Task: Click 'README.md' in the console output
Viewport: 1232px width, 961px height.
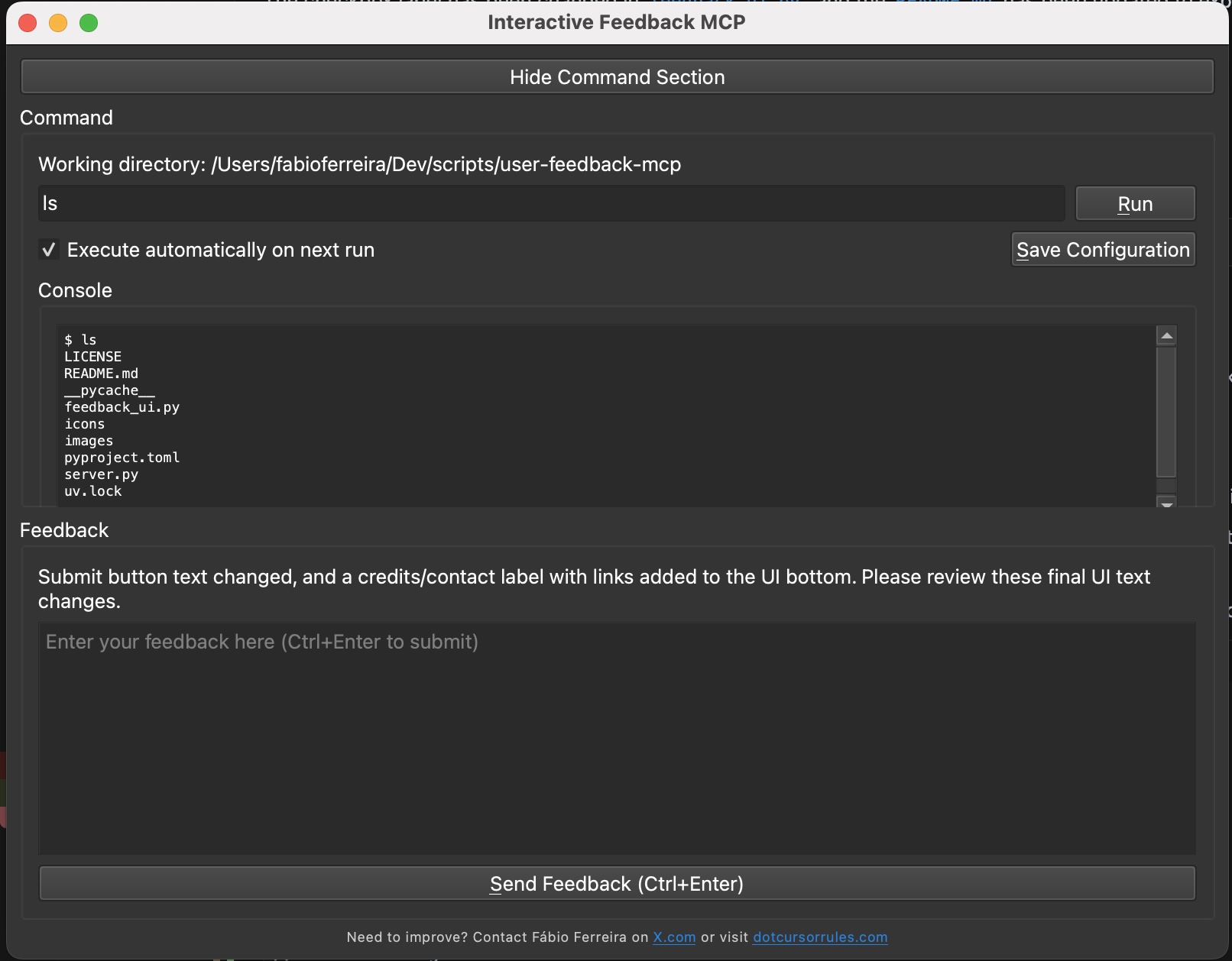Action: click(x=102, y=374)
